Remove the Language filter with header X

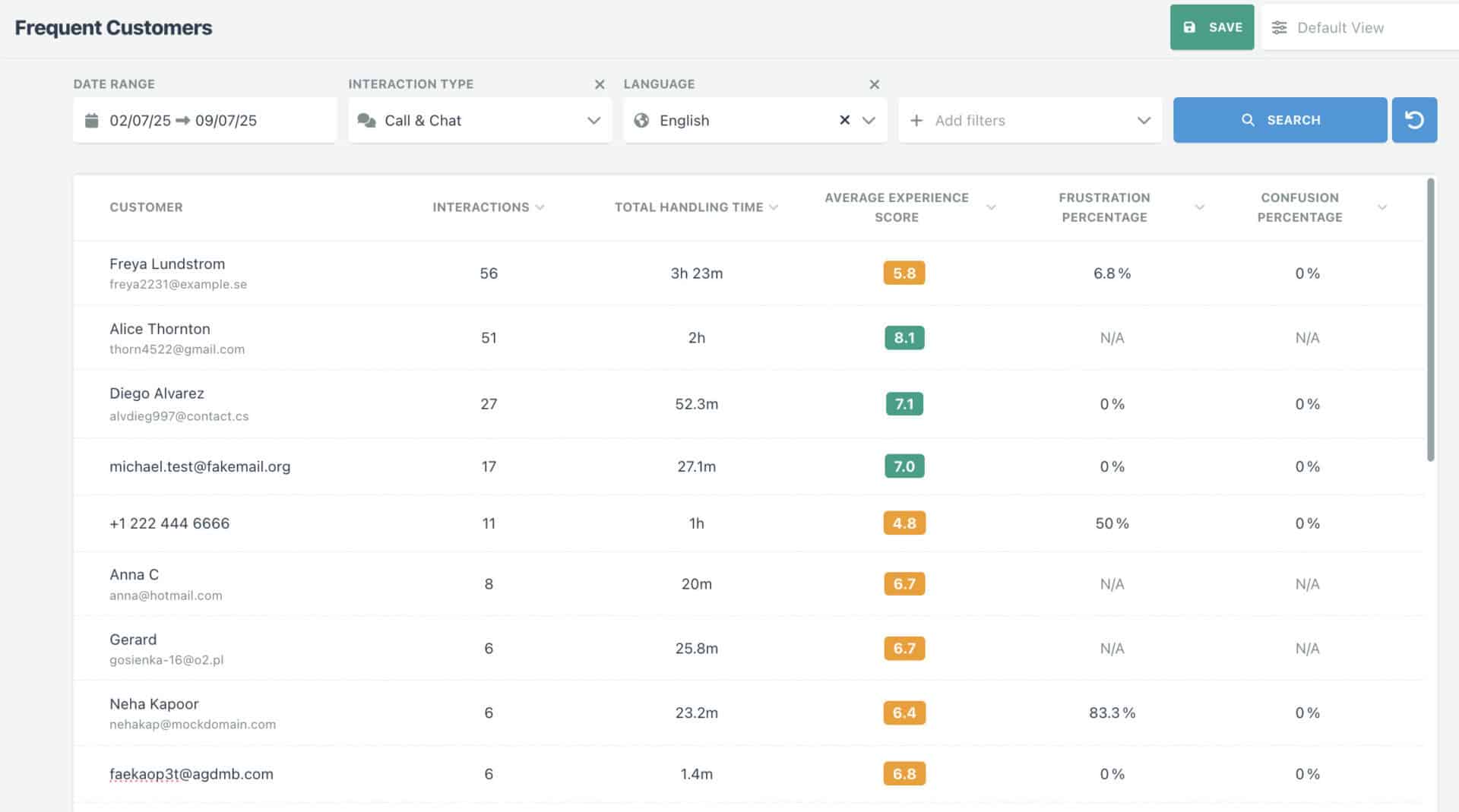[874, 84]
